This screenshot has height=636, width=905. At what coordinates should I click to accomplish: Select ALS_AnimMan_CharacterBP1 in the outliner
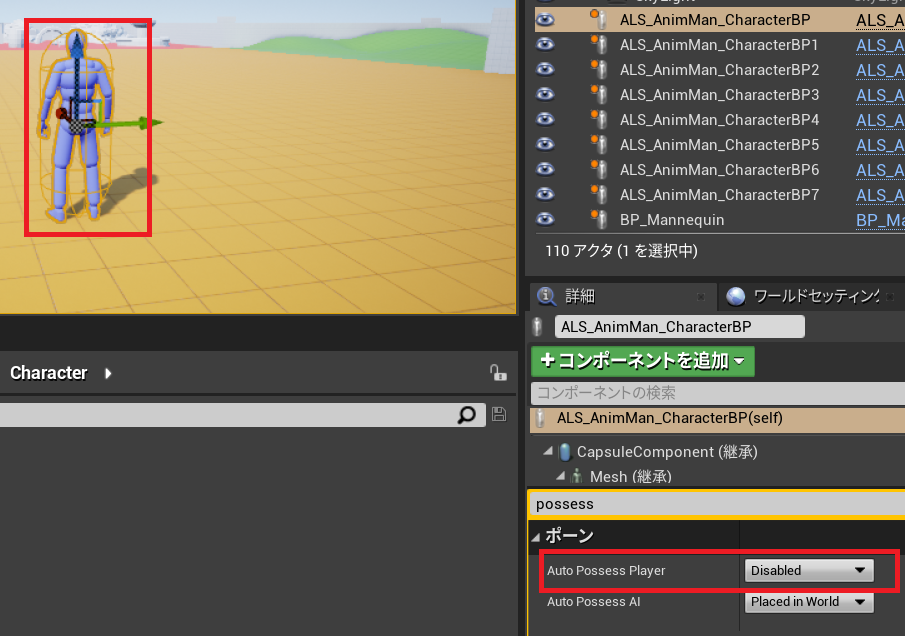click(719, 44)
